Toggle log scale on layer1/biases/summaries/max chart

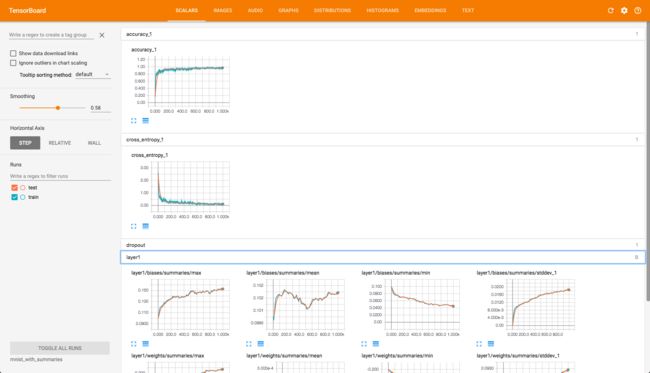coord(146,344)
